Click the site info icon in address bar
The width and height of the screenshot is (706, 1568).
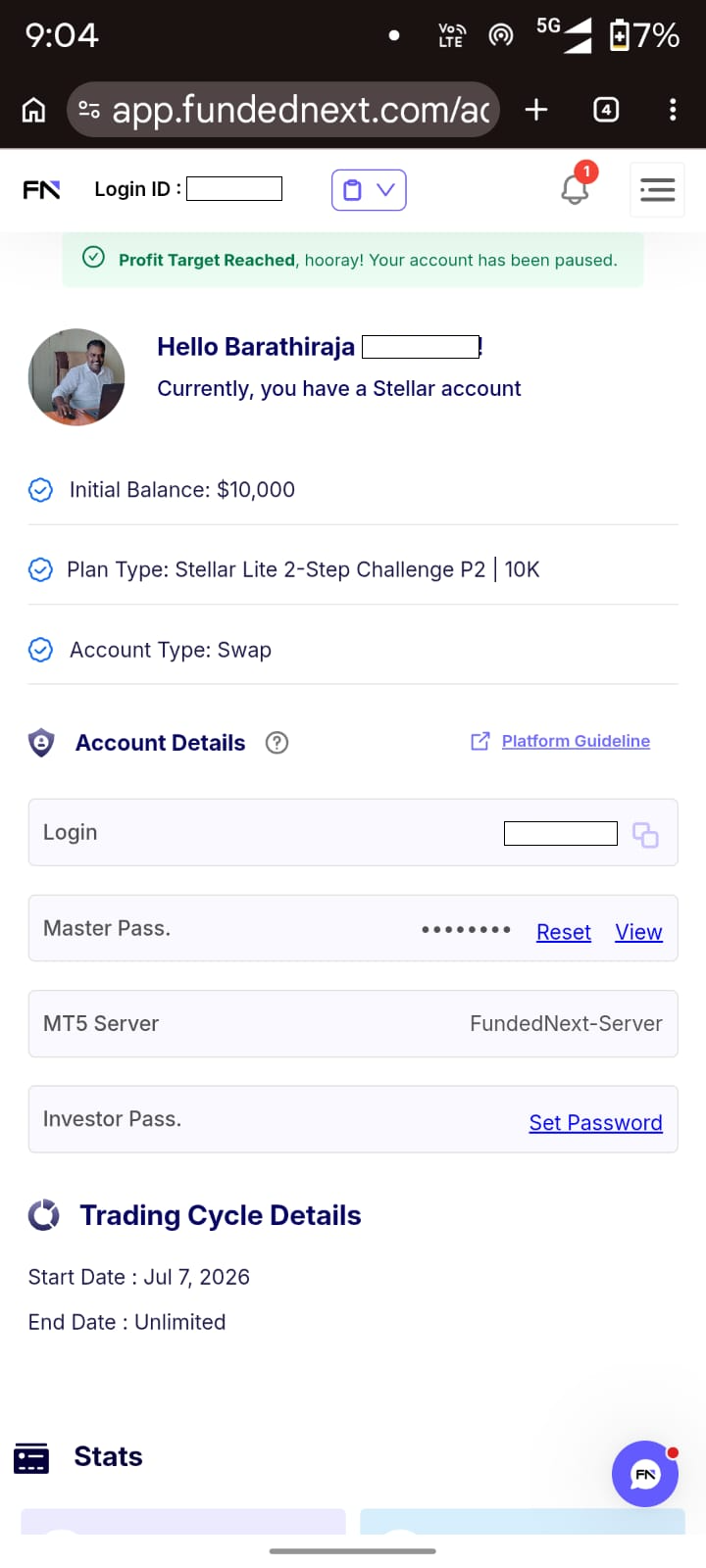click(x=88, y=110)
